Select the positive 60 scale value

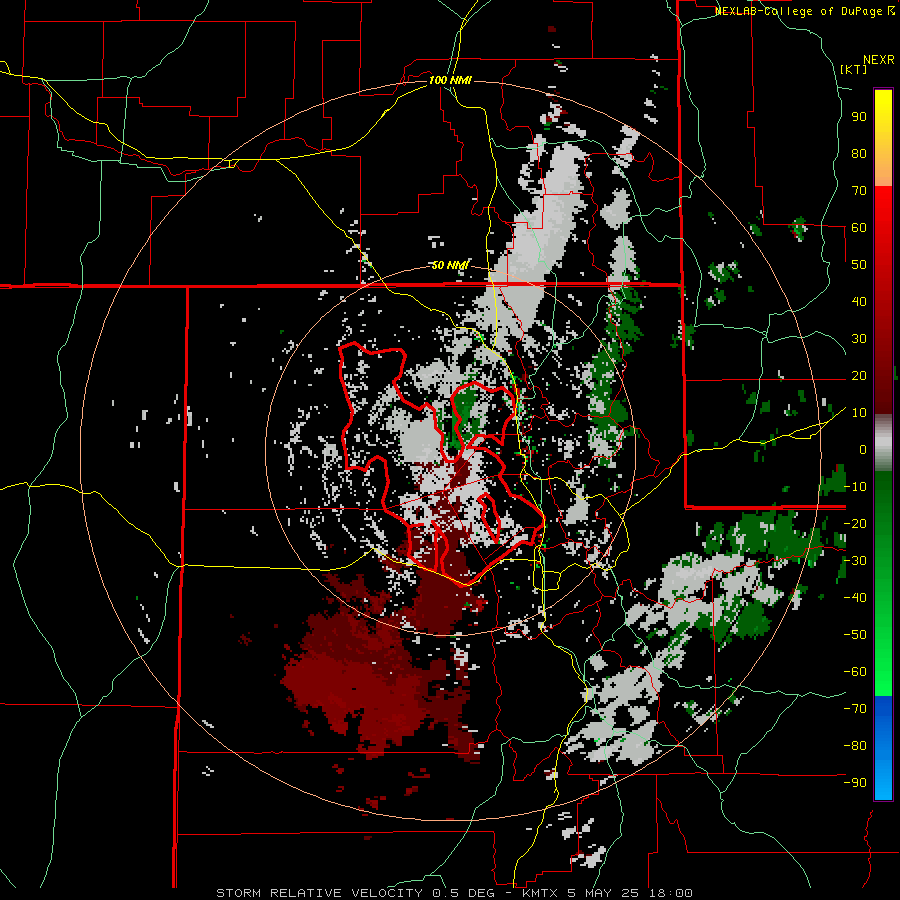point(859,228)
